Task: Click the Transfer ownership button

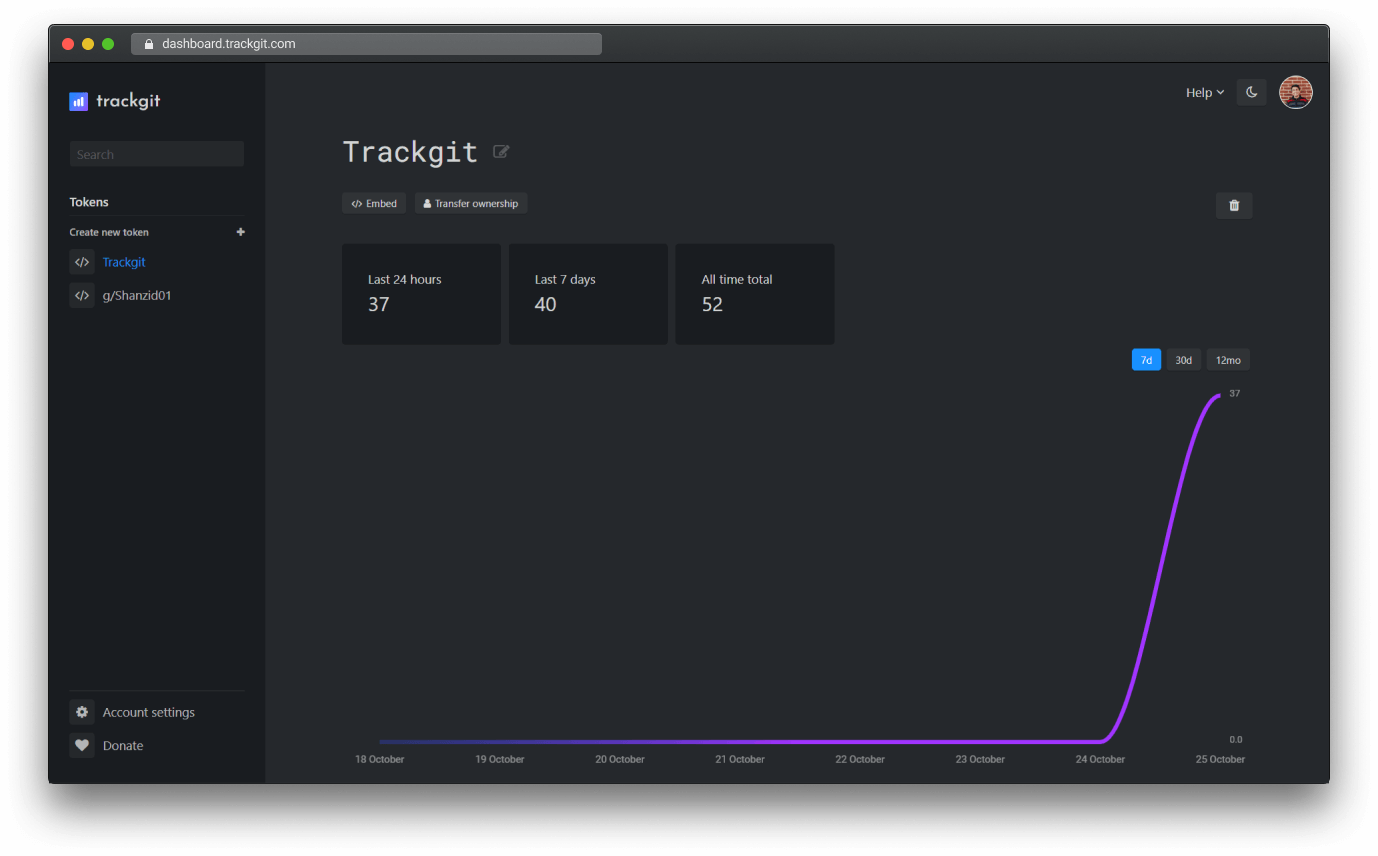Action: coord(471,203)
